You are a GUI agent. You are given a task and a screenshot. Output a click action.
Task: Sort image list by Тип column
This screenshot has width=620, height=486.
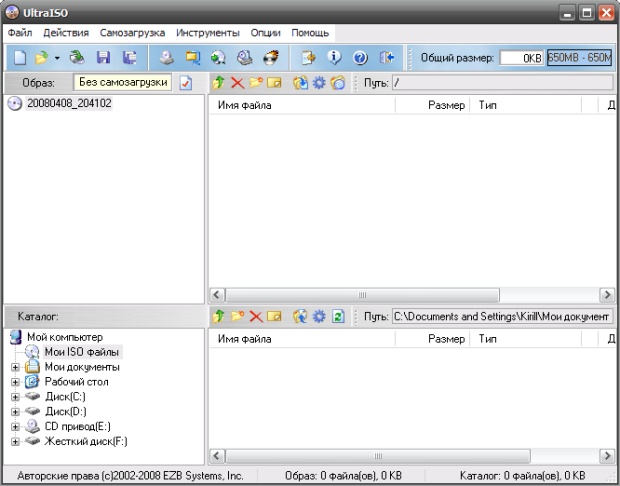point(525,105)
